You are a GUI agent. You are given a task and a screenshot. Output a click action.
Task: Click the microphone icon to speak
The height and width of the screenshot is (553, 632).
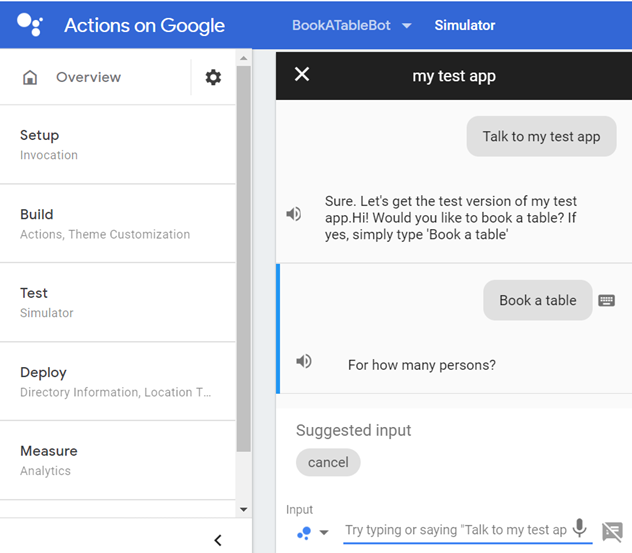click(579, 529)
